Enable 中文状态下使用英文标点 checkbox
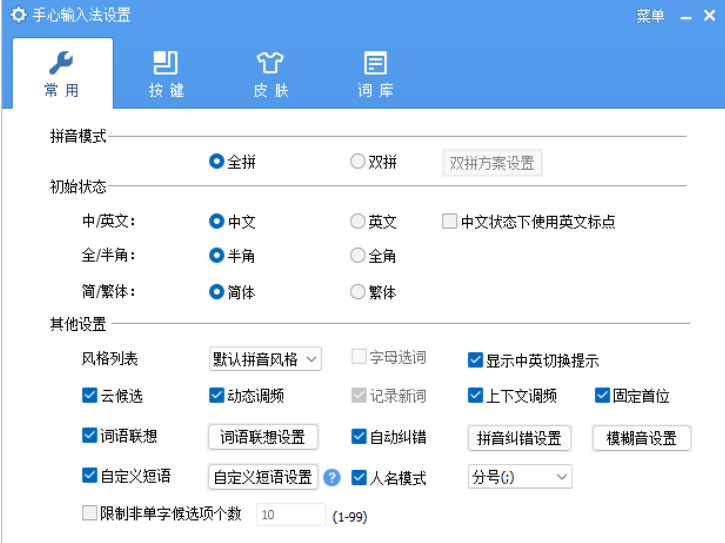725x543 pixels. tap(450, 222)
